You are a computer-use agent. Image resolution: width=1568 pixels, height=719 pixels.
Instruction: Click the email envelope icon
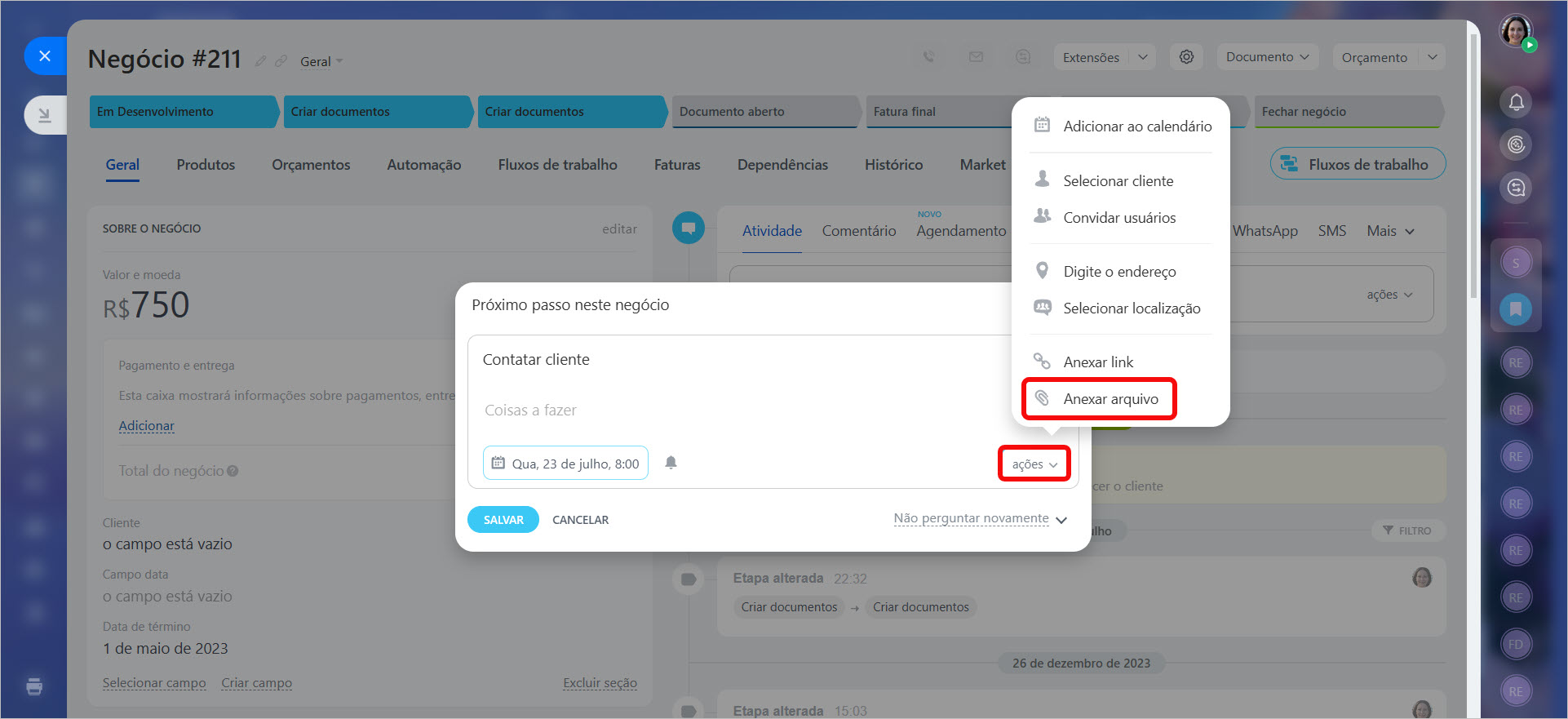coord(976,57)
